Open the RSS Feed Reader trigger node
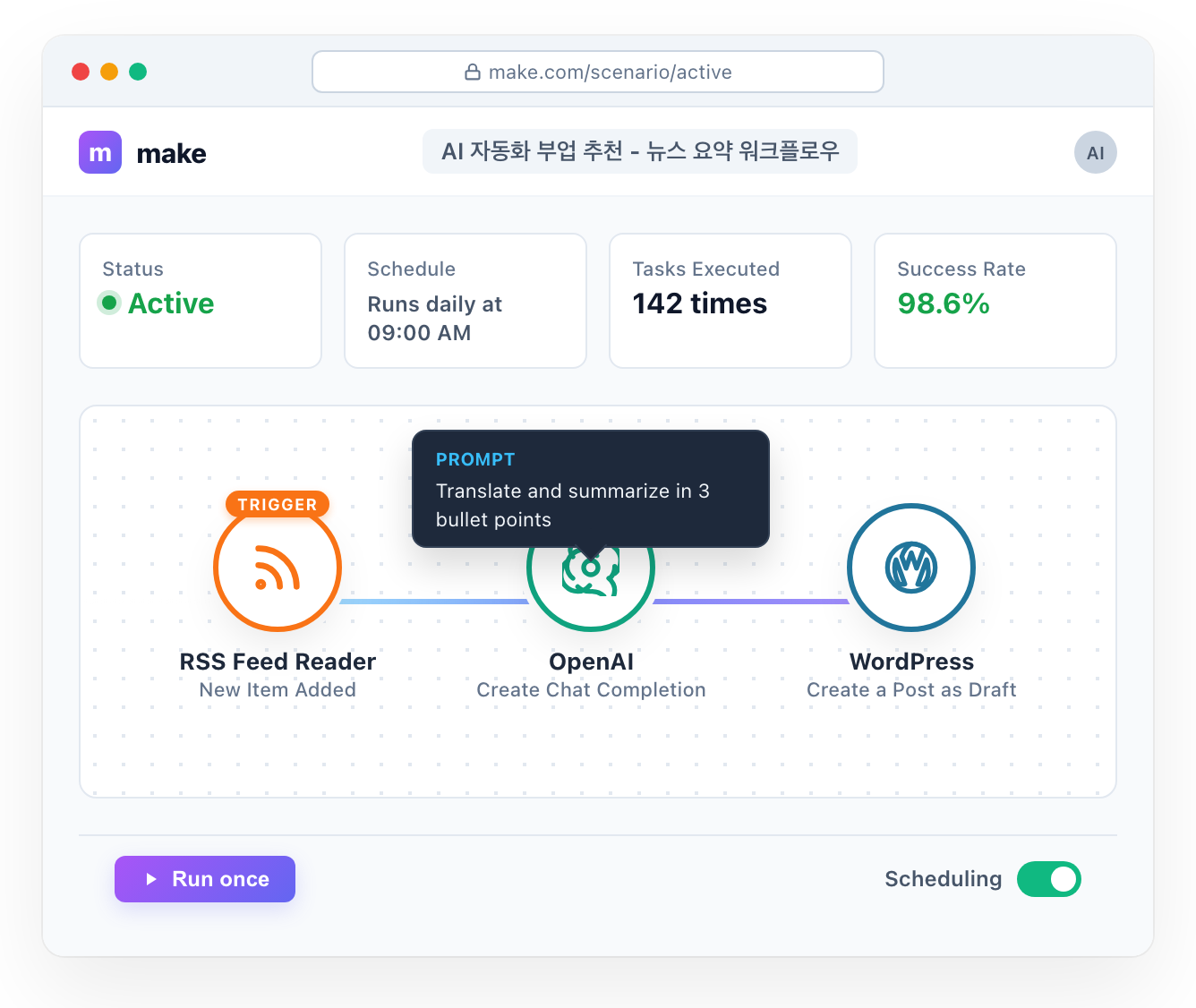The image size is (1196, 1008). coord(278,568)
